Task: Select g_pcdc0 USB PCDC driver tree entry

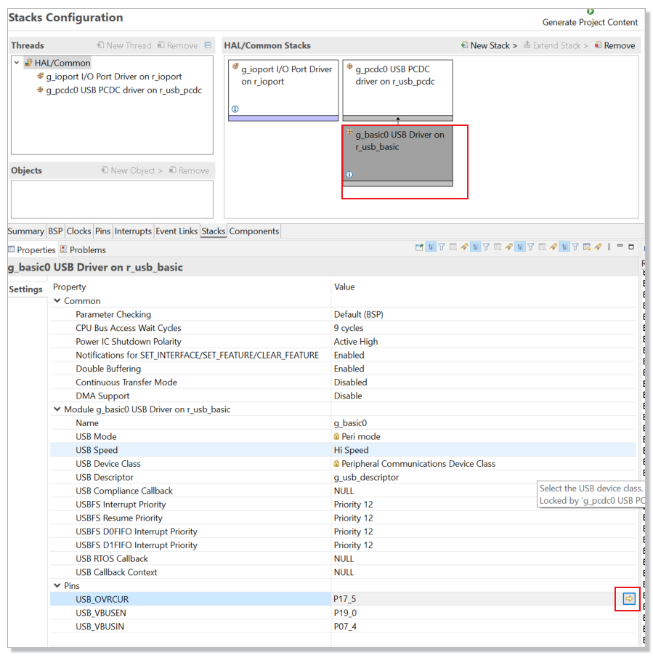Action: tap(124, 90)
